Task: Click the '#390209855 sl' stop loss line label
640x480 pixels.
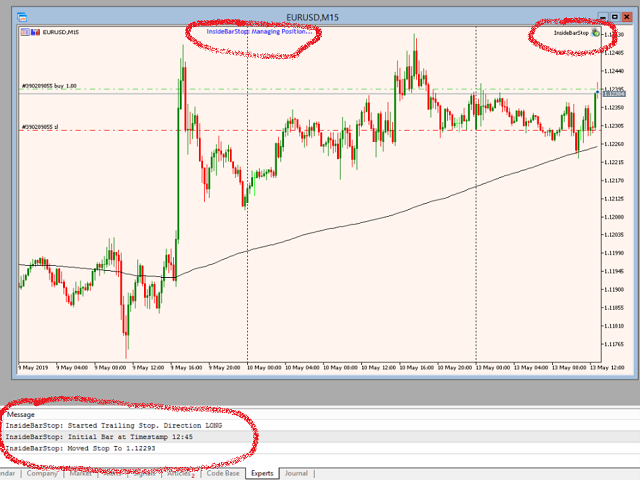Action: (40, 127)
